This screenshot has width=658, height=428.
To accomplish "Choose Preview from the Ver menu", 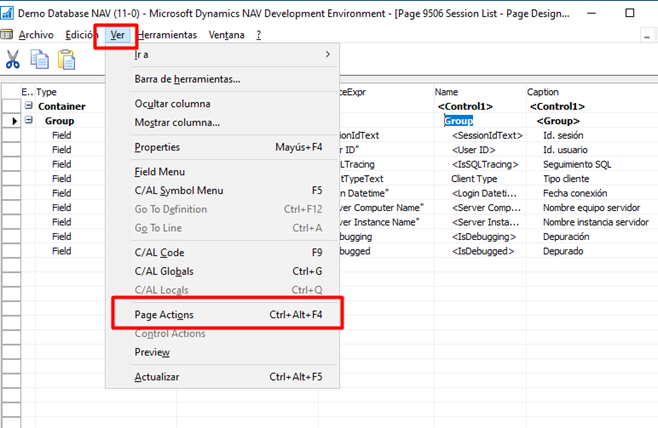I will pos(222,352).
